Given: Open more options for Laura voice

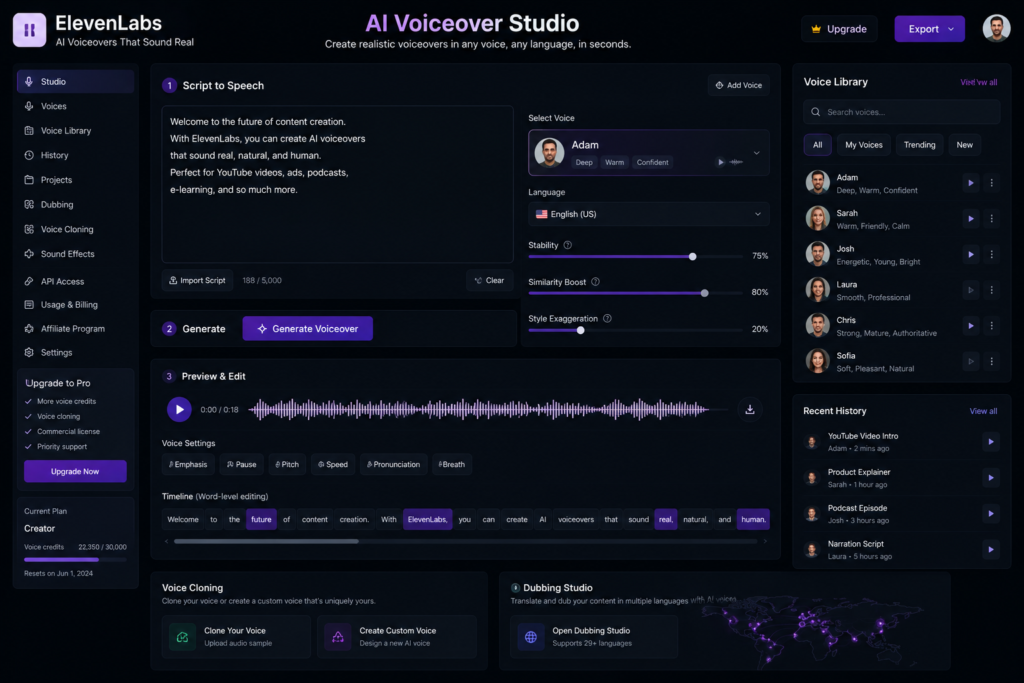Looking at the screenshot, I should 991,290.
